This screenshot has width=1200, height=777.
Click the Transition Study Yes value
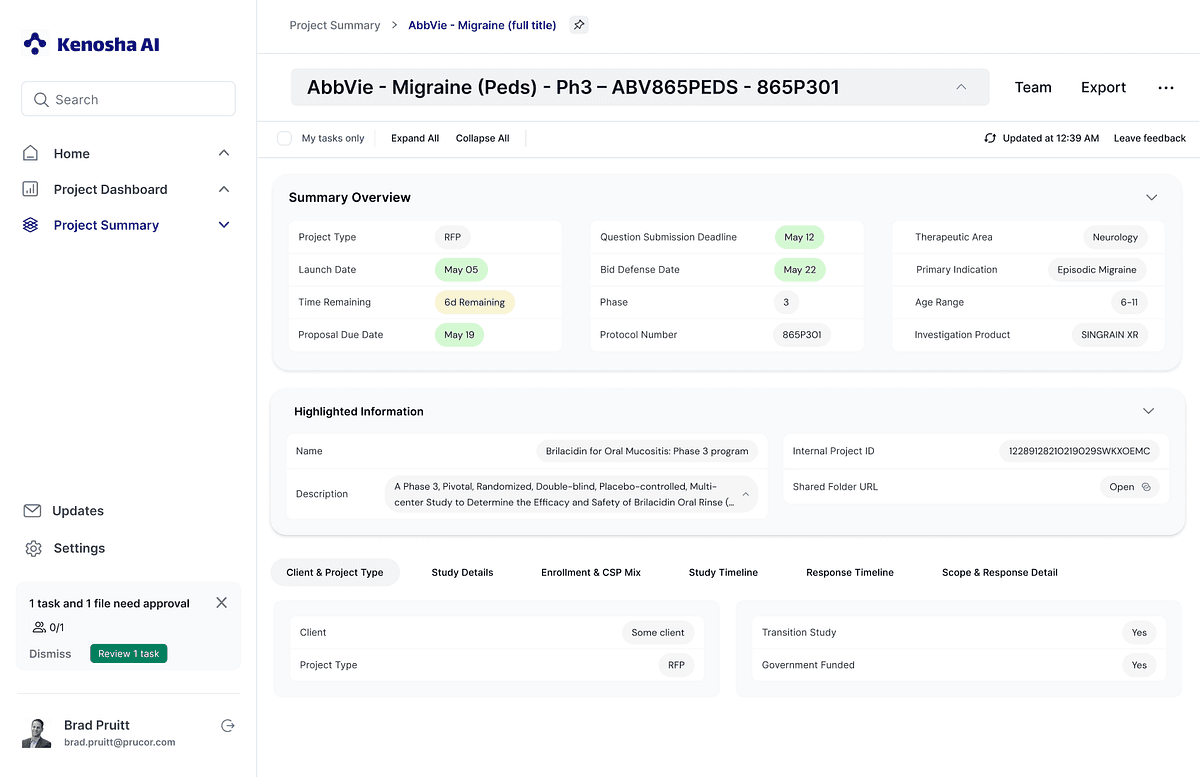point(1139,632)
